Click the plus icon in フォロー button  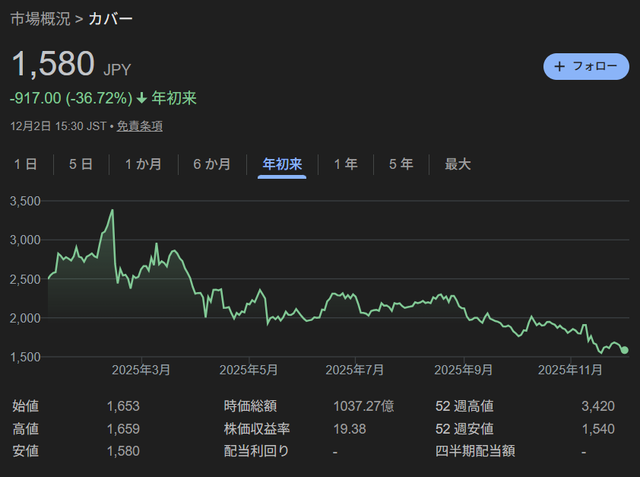click(x=560, y=67)
